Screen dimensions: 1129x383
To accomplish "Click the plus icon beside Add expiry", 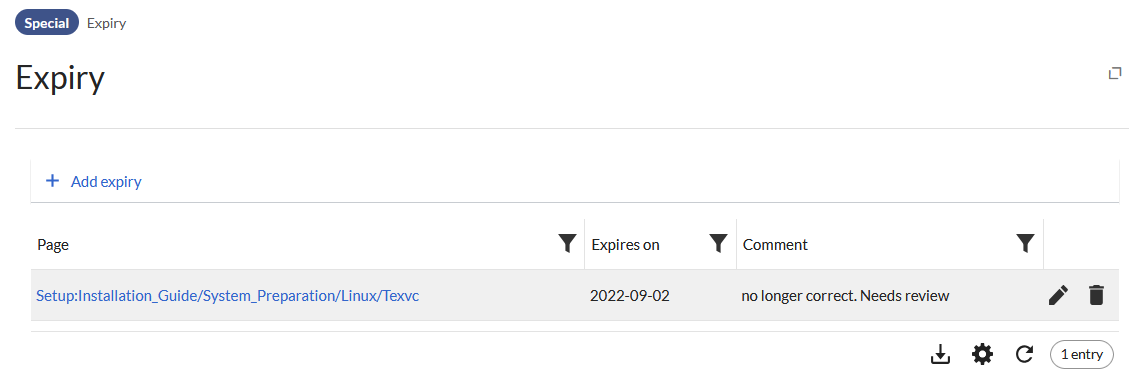I will click(52, 181).
